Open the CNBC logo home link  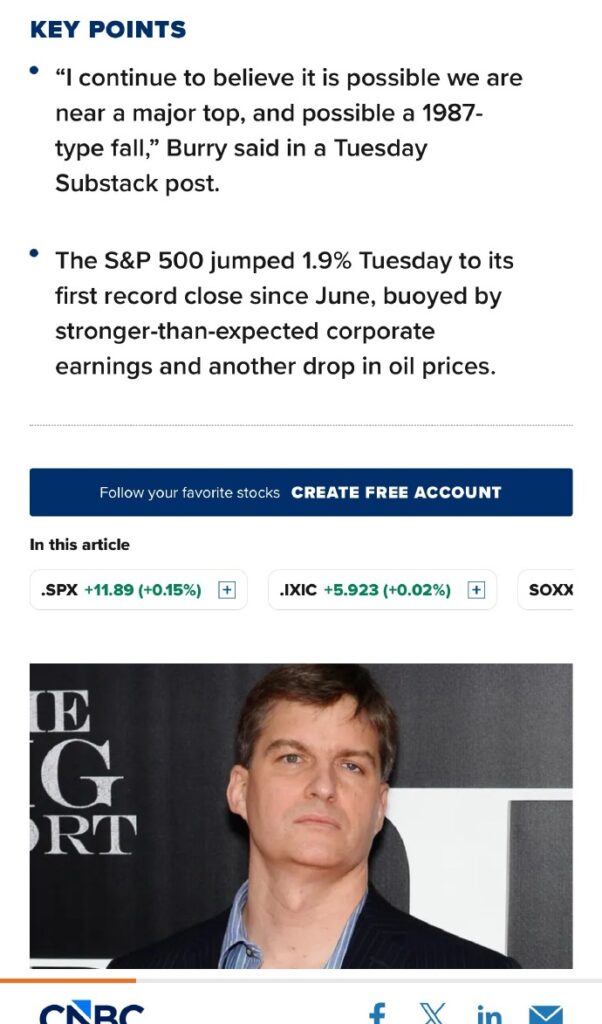click(x=91, y=1012)
